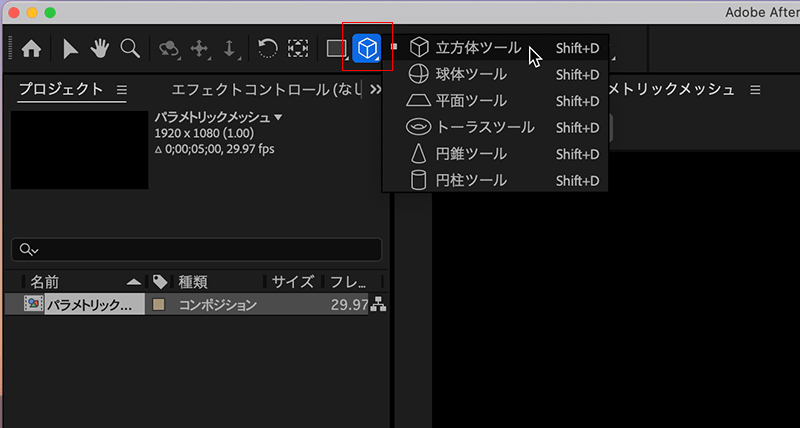Select the pan-behind anchor point tool

click(x=298, y=48)
